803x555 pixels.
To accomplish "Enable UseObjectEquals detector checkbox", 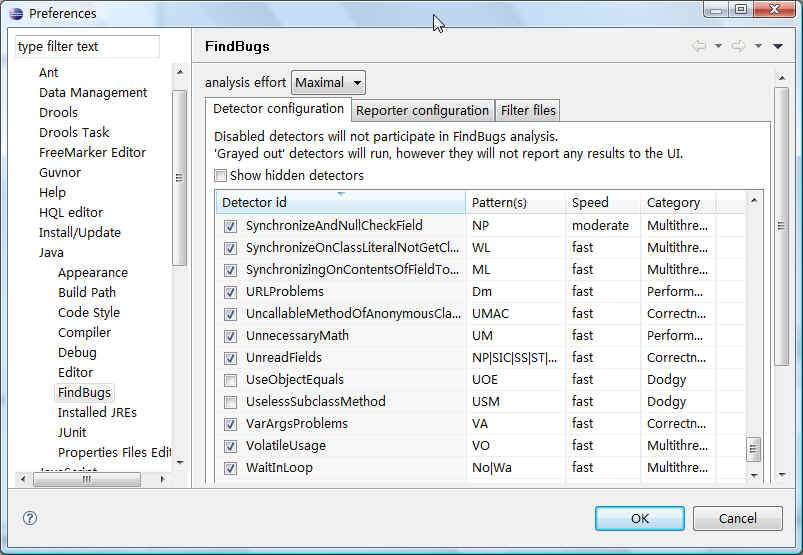I will [x=230, y=380].
